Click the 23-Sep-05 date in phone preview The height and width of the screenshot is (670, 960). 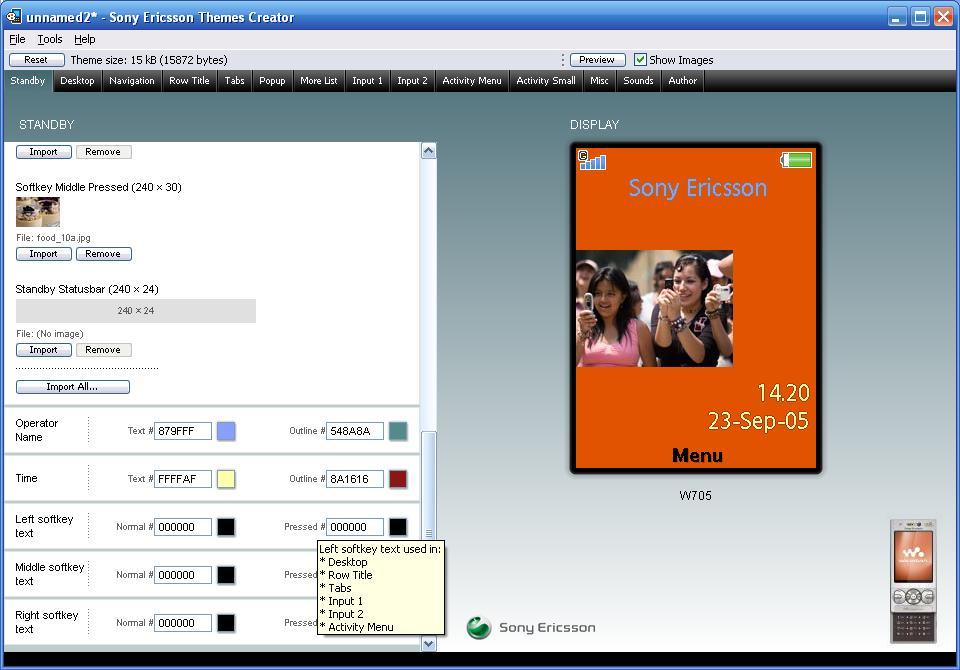pos(758,421)
